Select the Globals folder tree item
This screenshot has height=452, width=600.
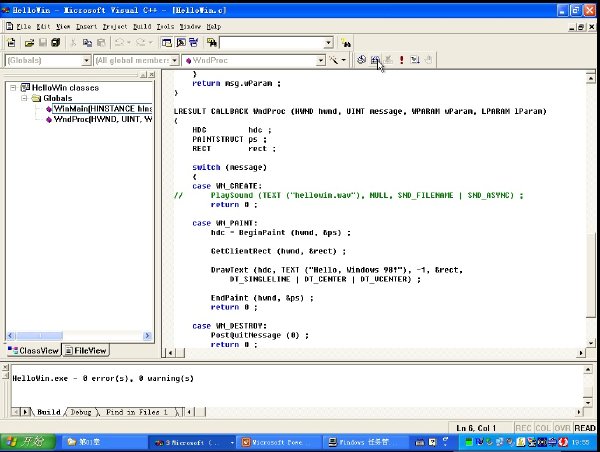click(x=57, y=98)
